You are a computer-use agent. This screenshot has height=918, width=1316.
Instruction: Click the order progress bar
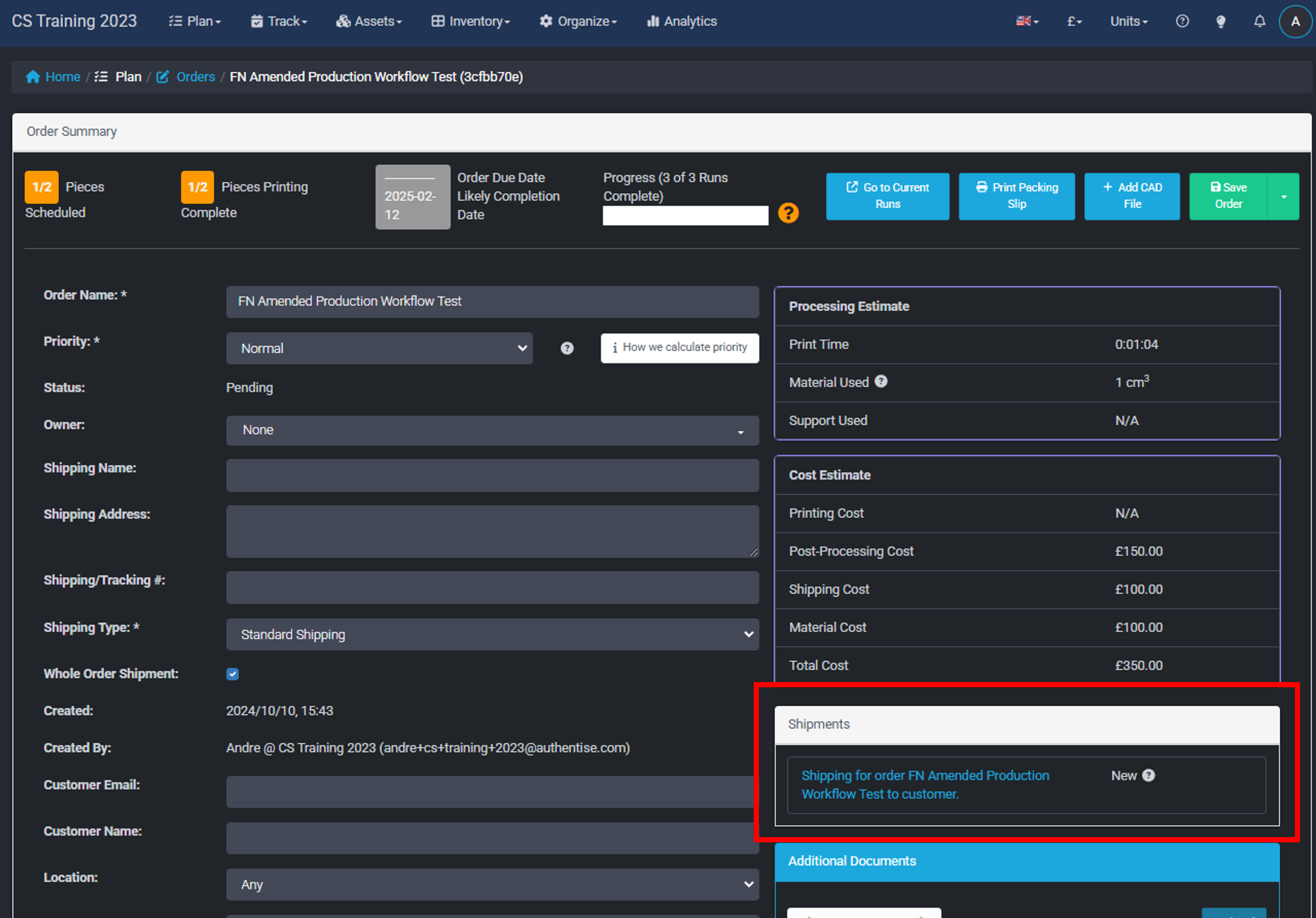(685, 215)
